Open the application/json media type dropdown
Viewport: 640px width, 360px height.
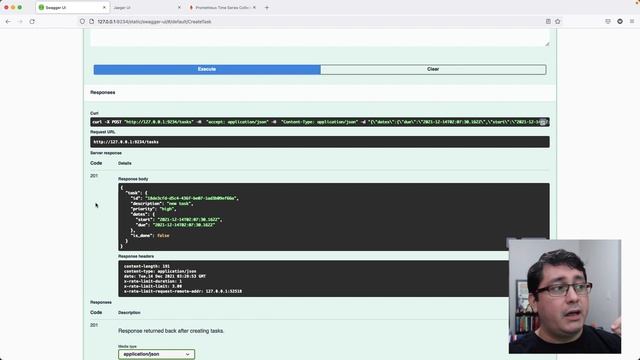[156, 354]
